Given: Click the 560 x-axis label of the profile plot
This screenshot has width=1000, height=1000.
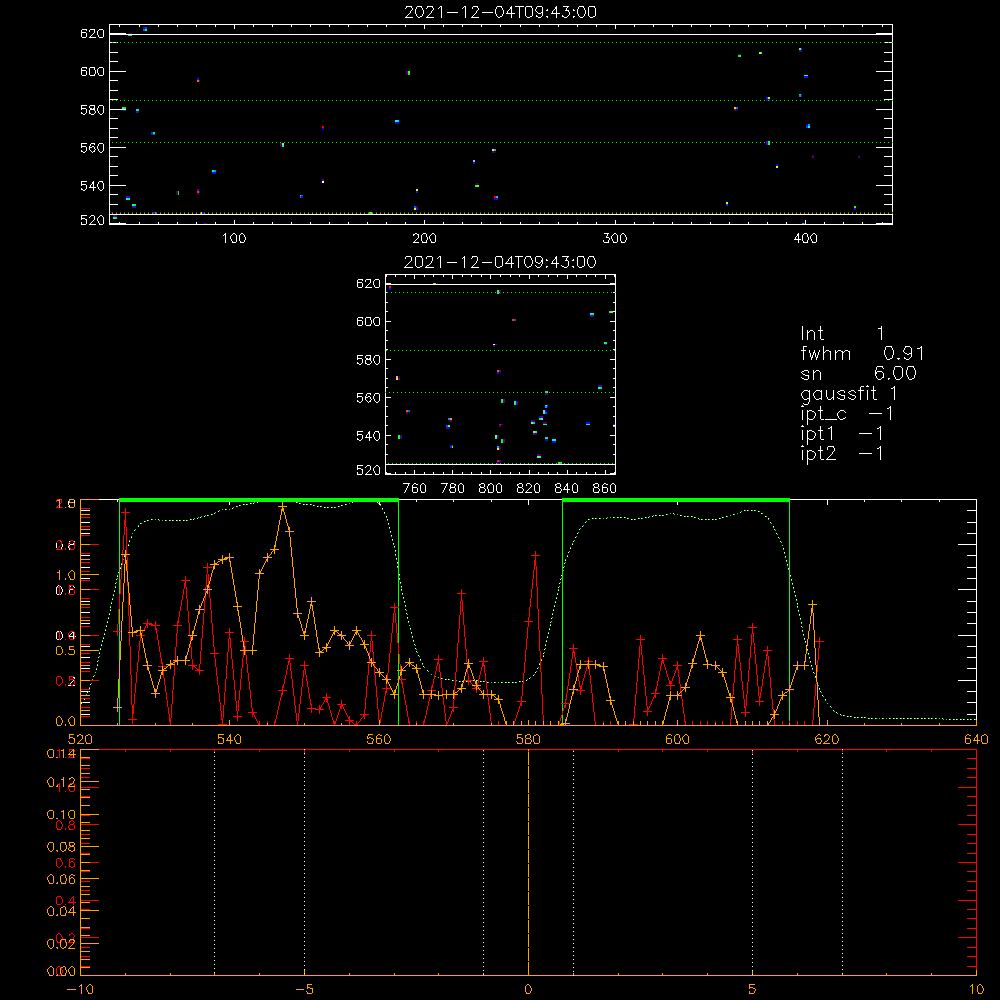Looking at the screenshot, I should pos(379,739).
